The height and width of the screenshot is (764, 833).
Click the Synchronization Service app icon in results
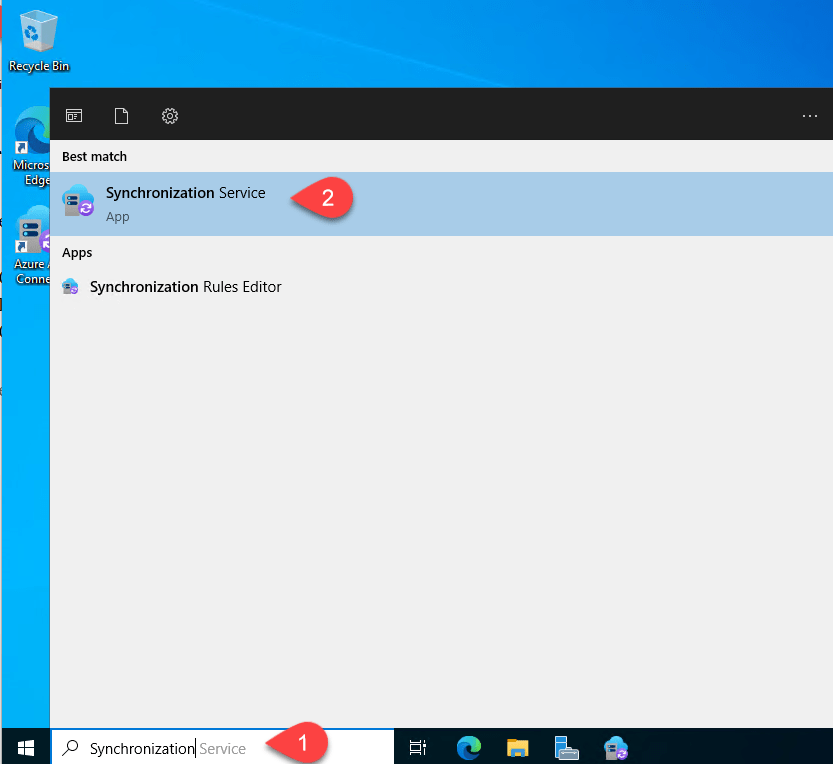78,202
